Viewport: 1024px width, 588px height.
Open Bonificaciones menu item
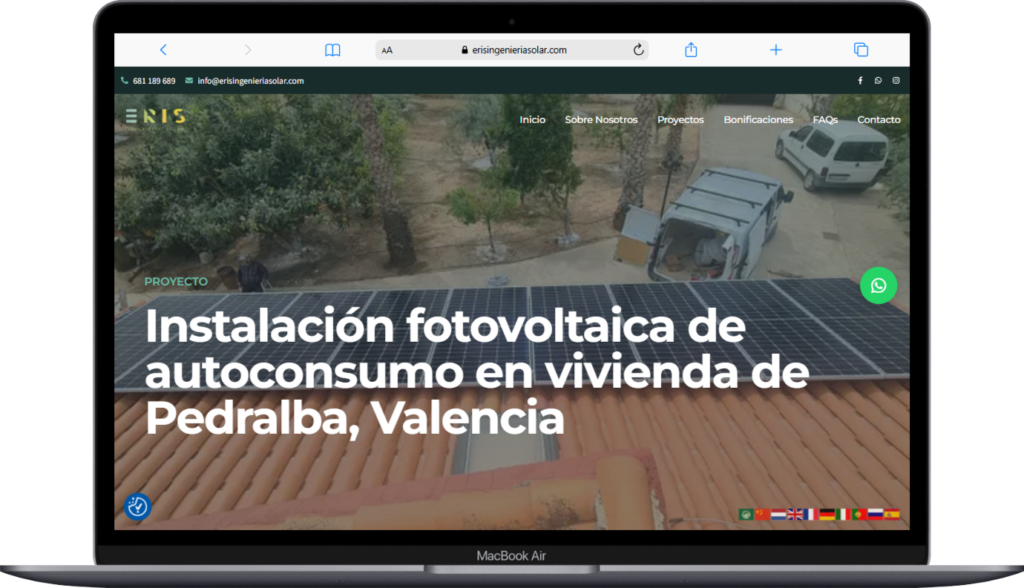click(758, 120)
